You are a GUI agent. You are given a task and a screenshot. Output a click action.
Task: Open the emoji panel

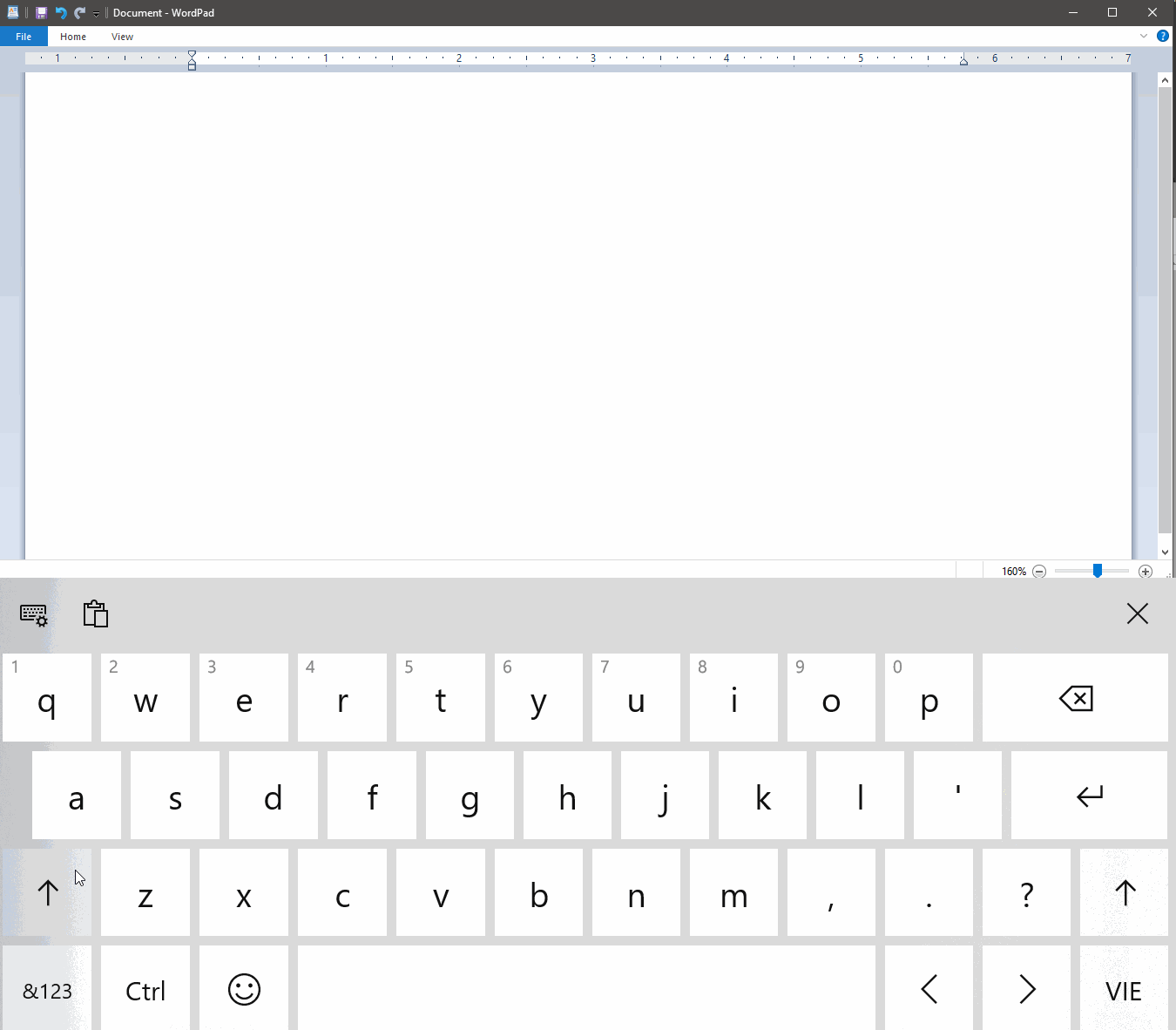point(244,990)
